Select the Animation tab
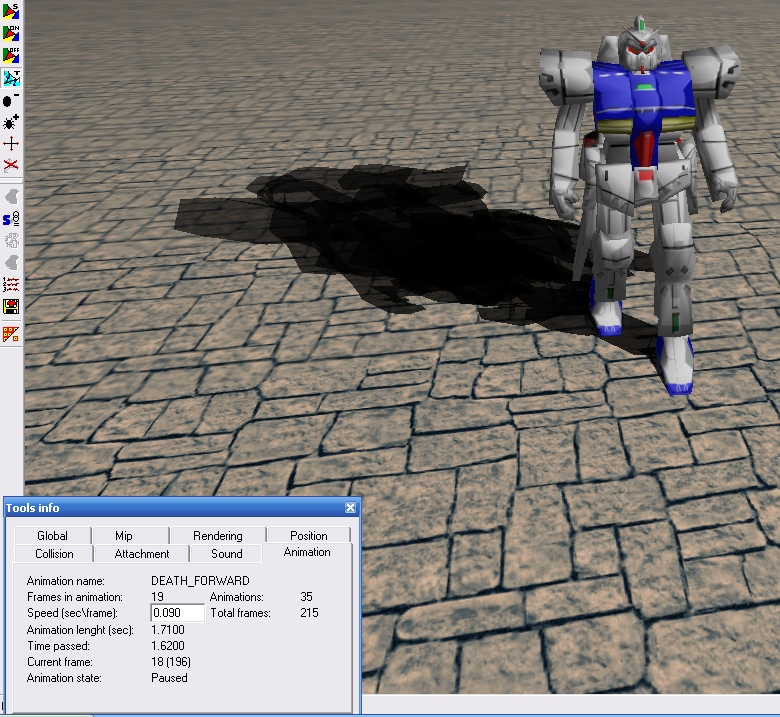The width and height of the screenshot is (780, 717). 307,552
